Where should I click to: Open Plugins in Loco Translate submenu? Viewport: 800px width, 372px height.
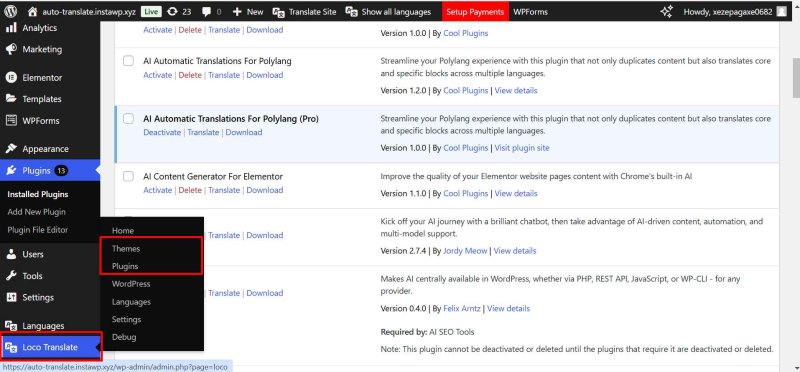(125, 266)
